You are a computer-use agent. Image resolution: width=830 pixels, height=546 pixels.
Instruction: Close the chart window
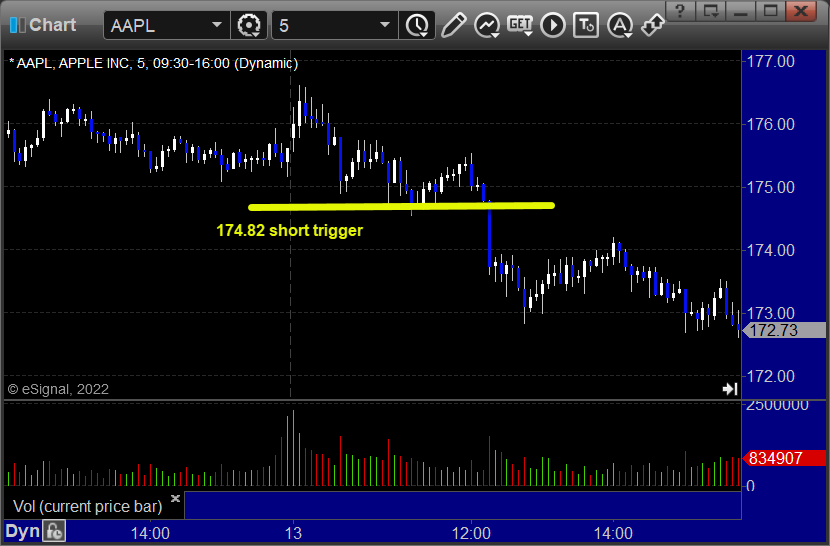801,11
